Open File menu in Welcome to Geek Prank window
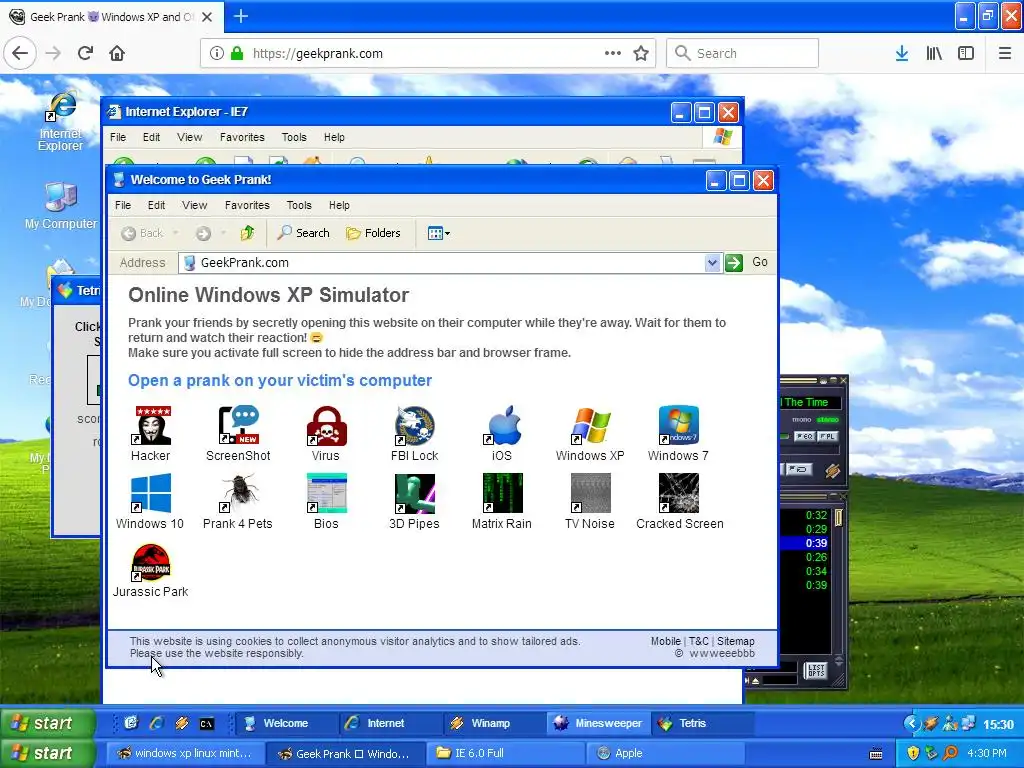This screenshot has height=768, width=1024. pyautogui.click(x=123, y=205)
